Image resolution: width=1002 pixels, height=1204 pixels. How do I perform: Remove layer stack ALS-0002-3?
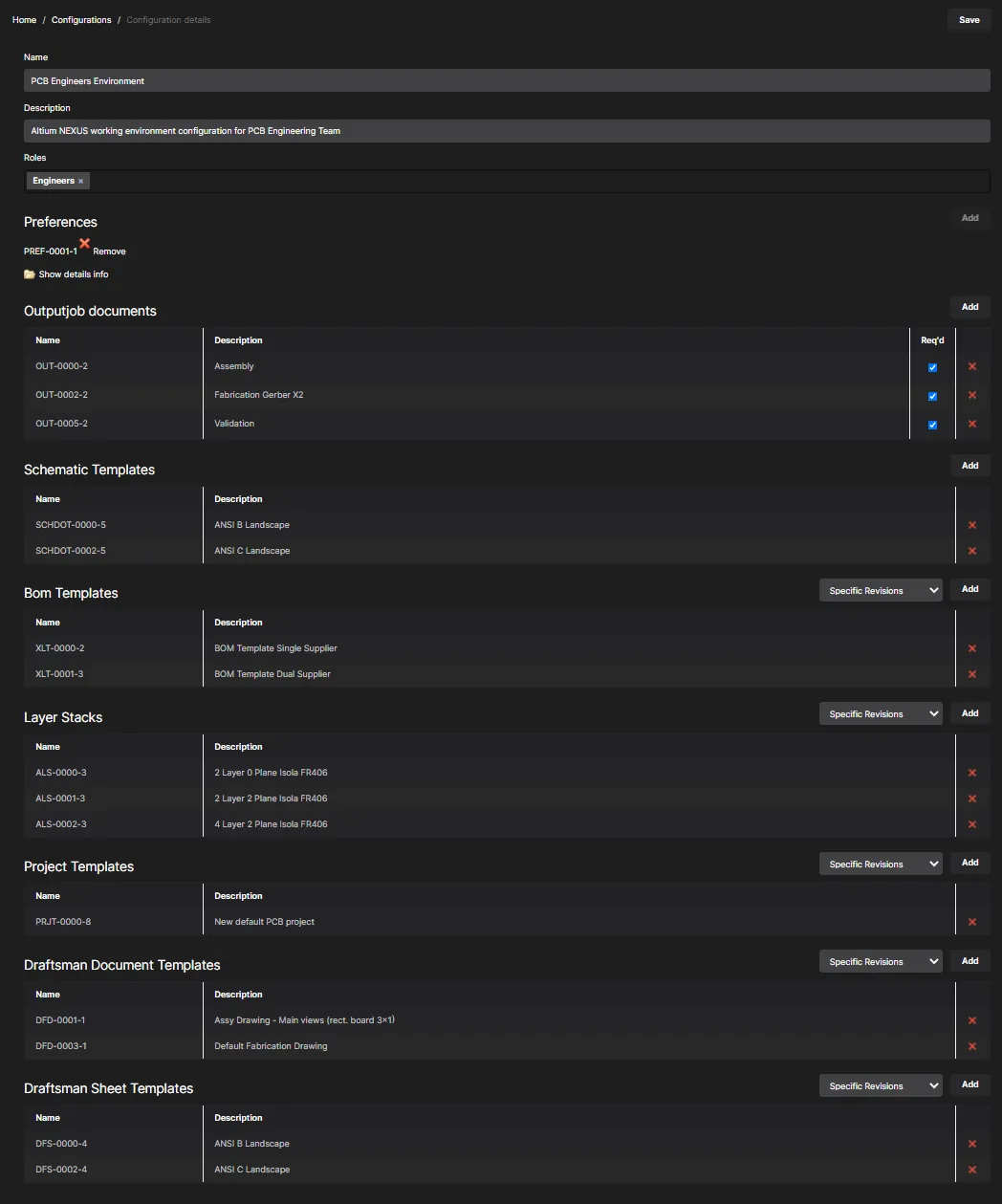[972, 825]
